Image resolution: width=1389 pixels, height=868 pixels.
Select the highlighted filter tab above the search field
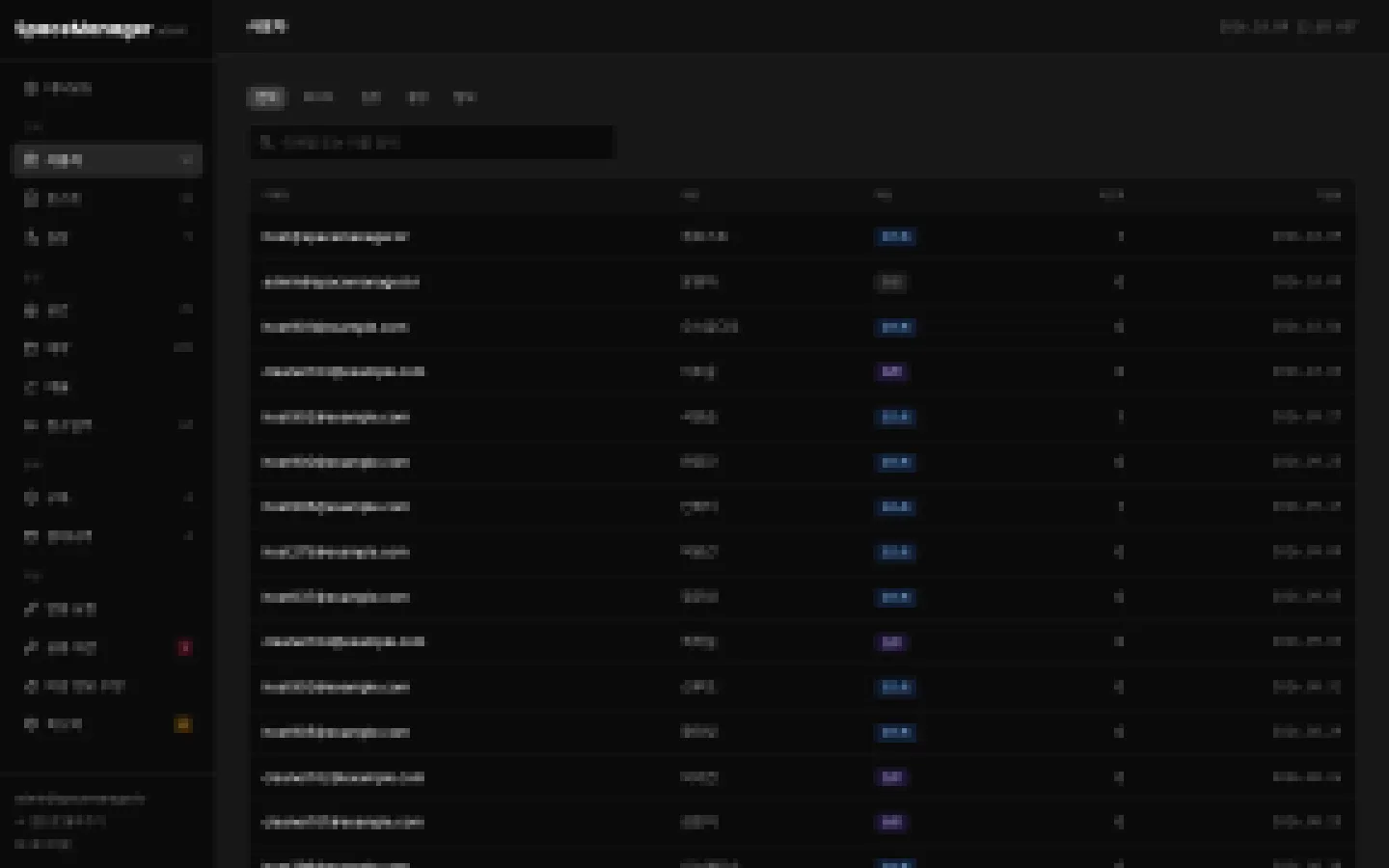click(x=266, y=97)
